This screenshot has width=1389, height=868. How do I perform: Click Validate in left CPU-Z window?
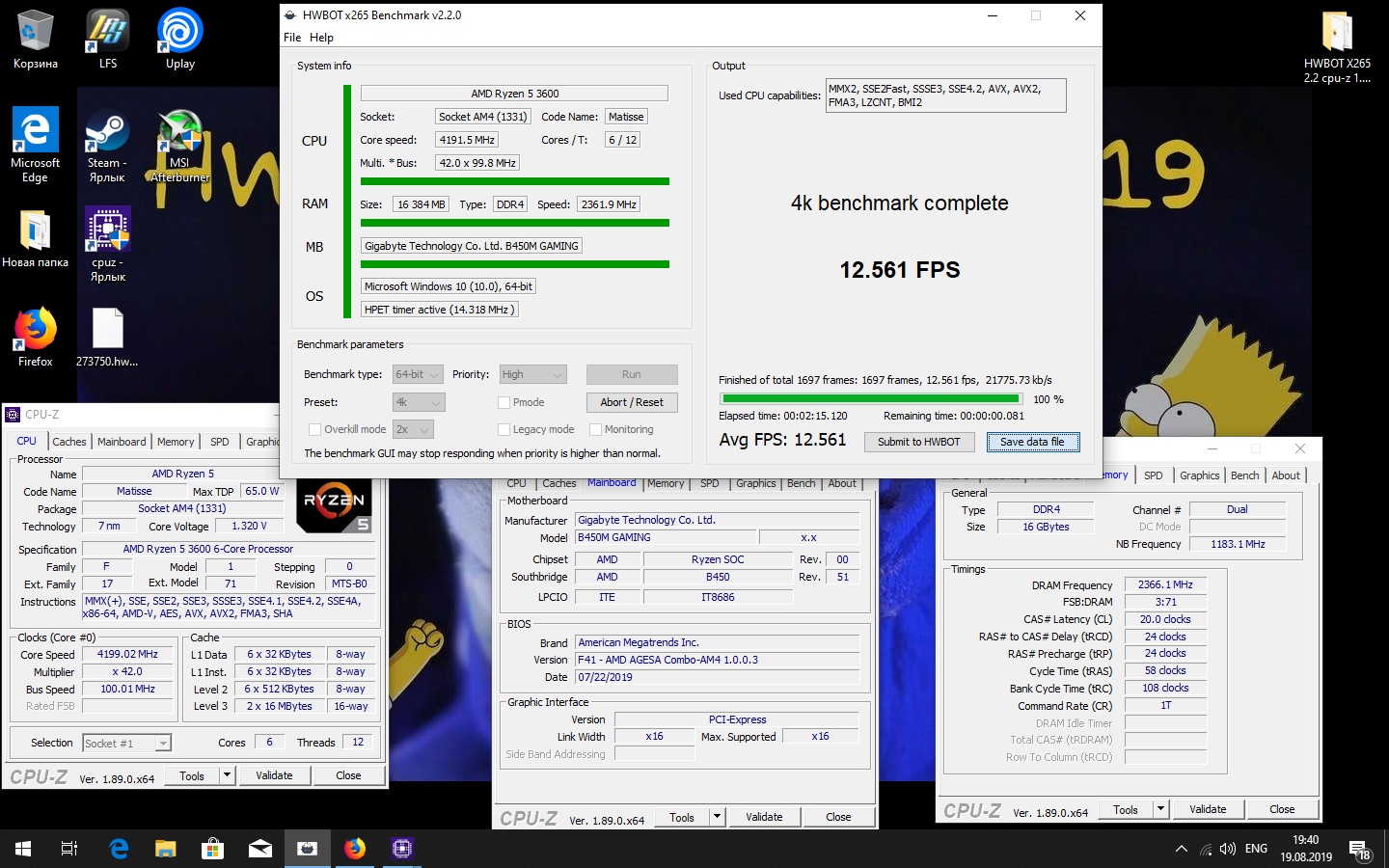(x=274, y=775)
